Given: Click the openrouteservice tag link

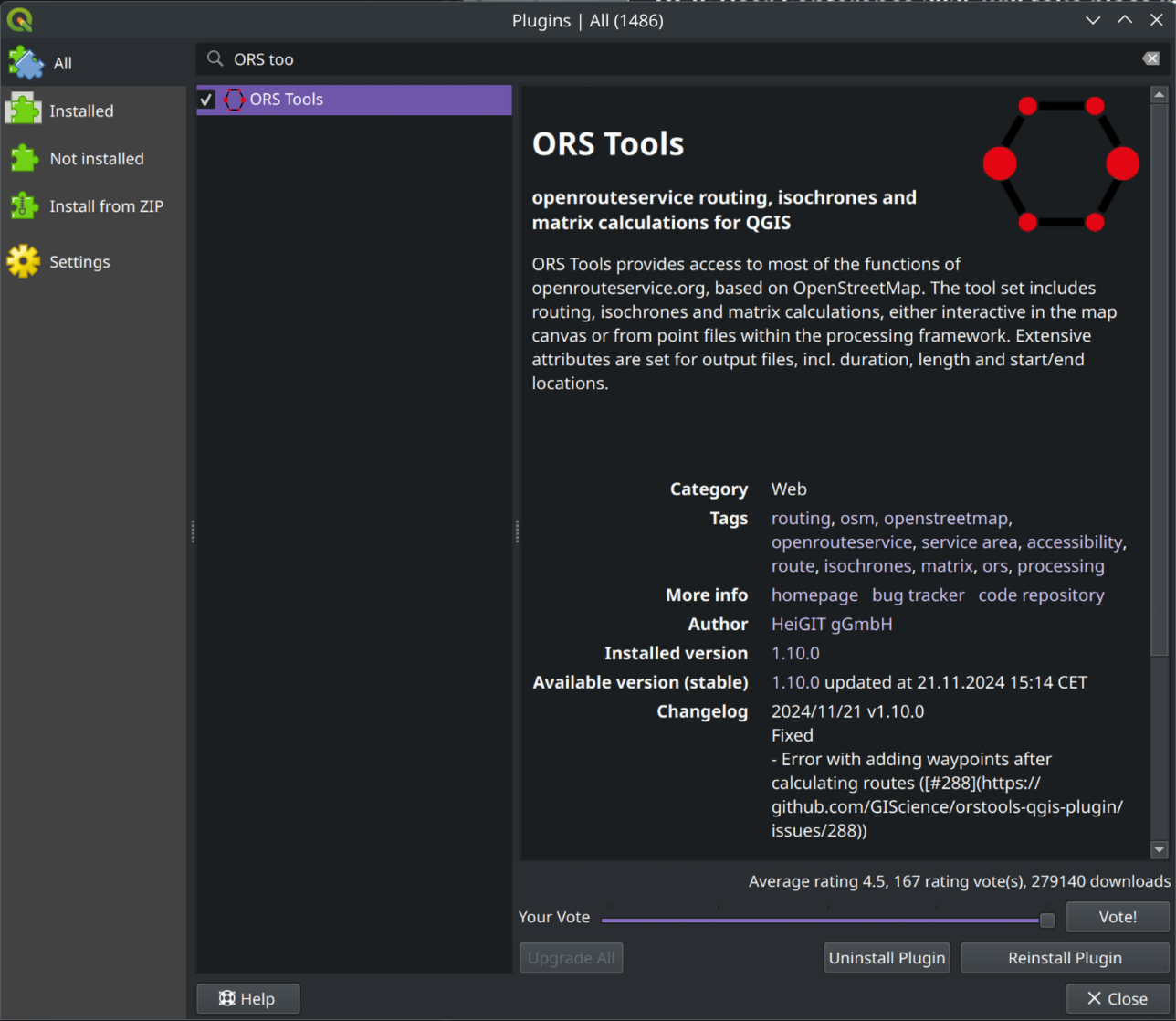Looking at the screenshot, I should tap(842, 542).
